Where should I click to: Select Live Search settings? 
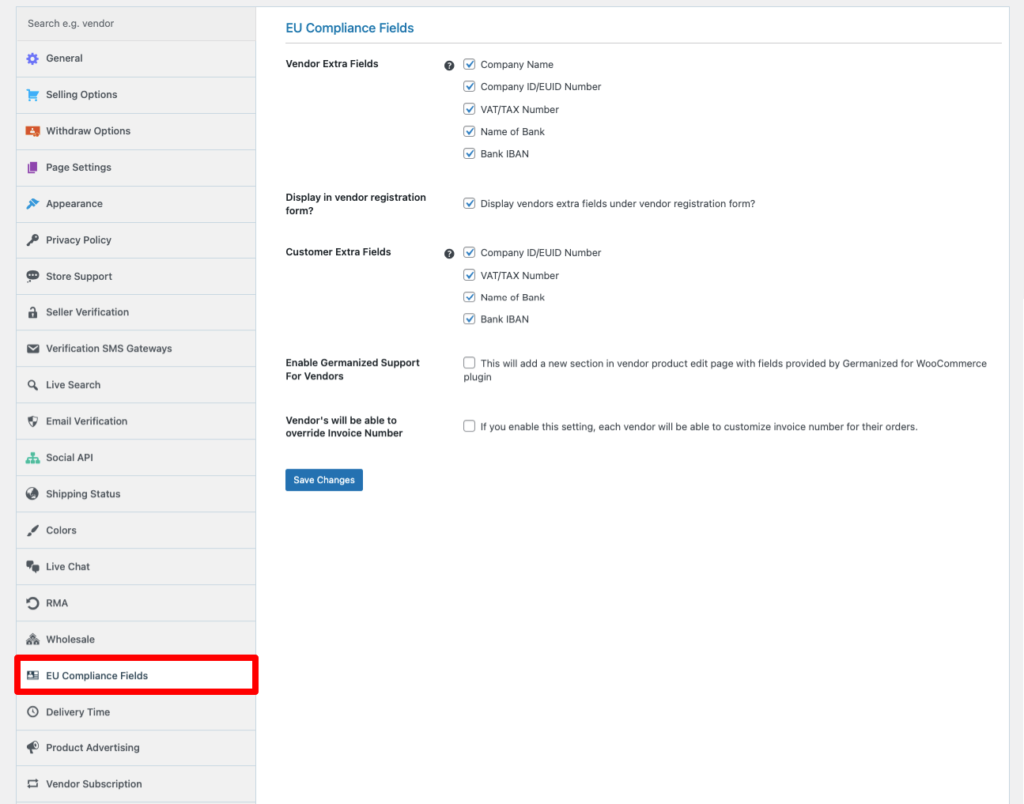click(136, 385)
